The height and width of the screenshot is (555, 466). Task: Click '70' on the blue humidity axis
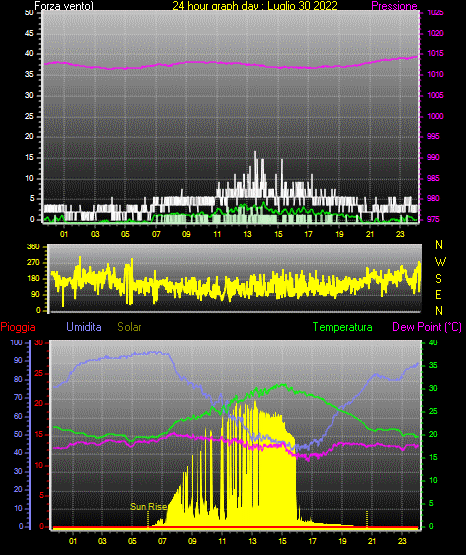(x=18, y=397)
